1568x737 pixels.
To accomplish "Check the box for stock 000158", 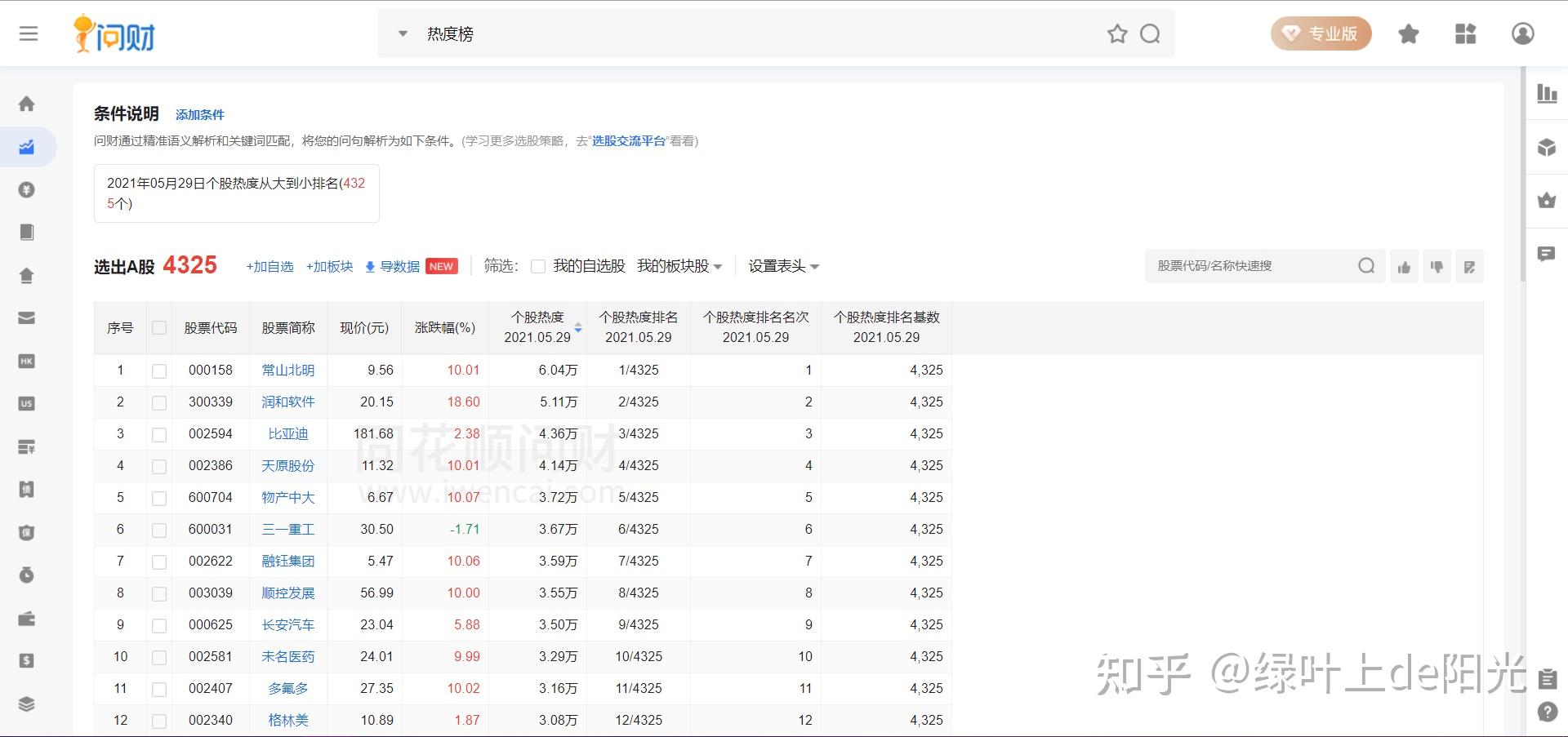I will (159, 371).
